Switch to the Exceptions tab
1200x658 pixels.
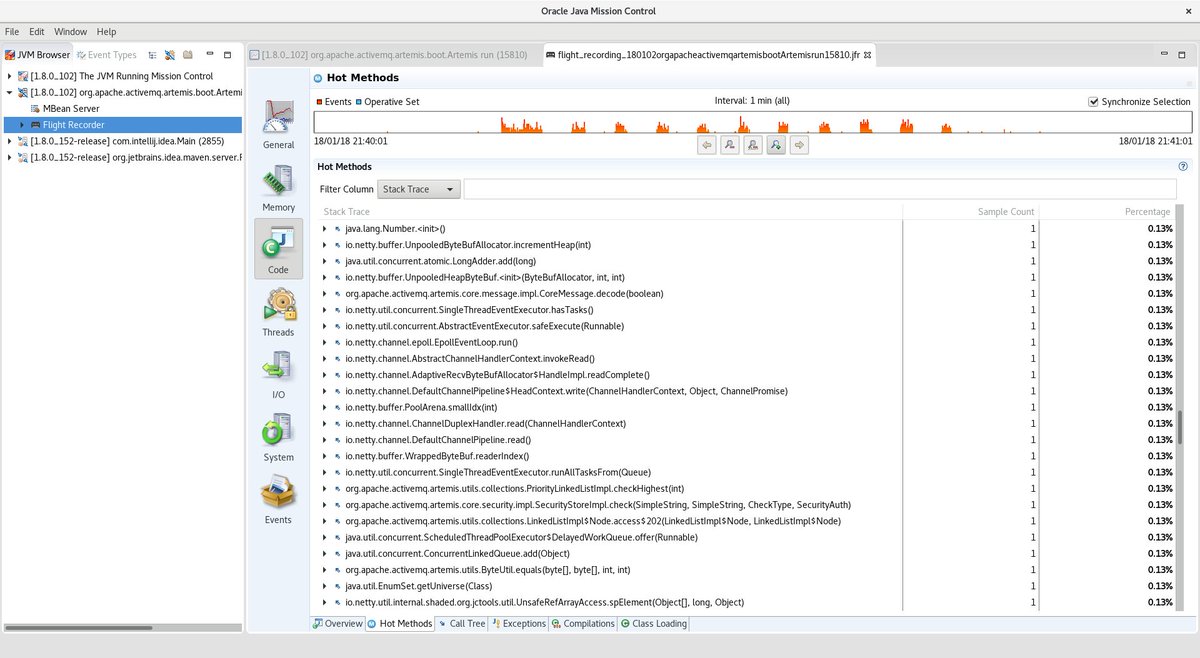coord(518,623)
